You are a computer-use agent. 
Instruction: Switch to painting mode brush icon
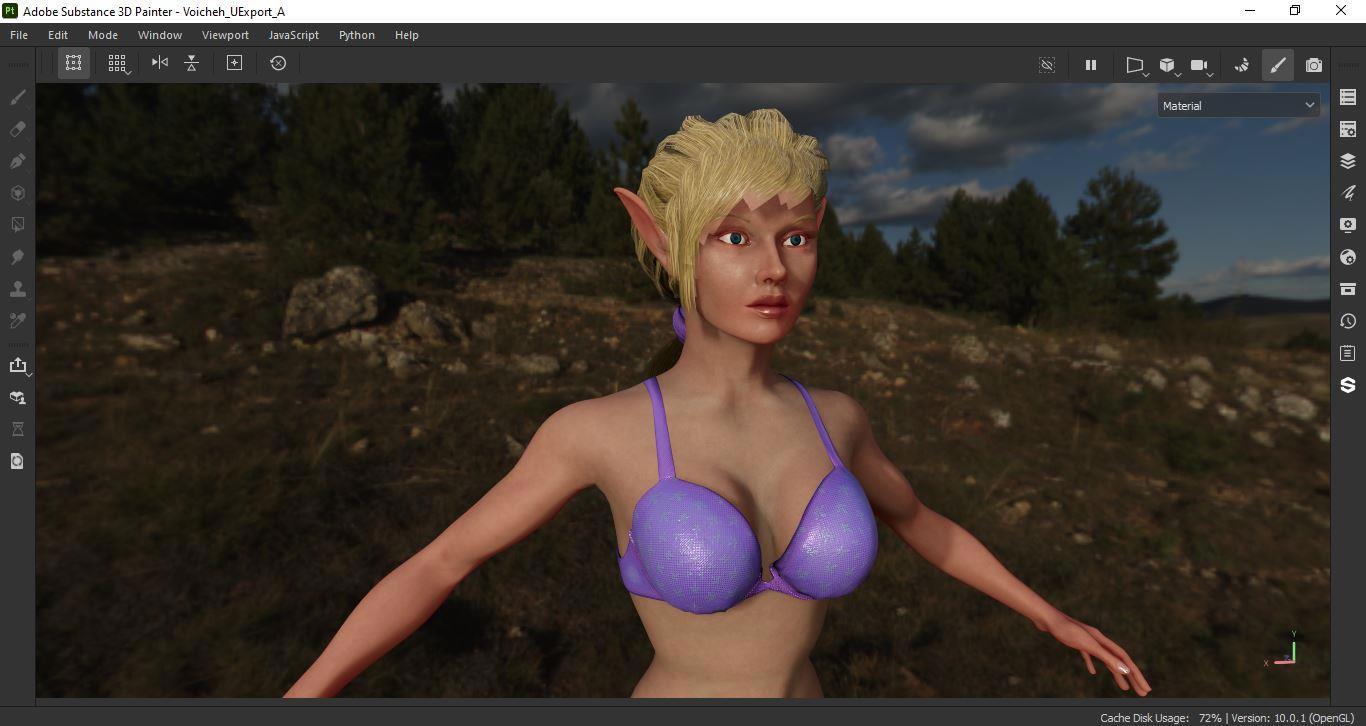pyautogui.click(x=1278, y=65)
